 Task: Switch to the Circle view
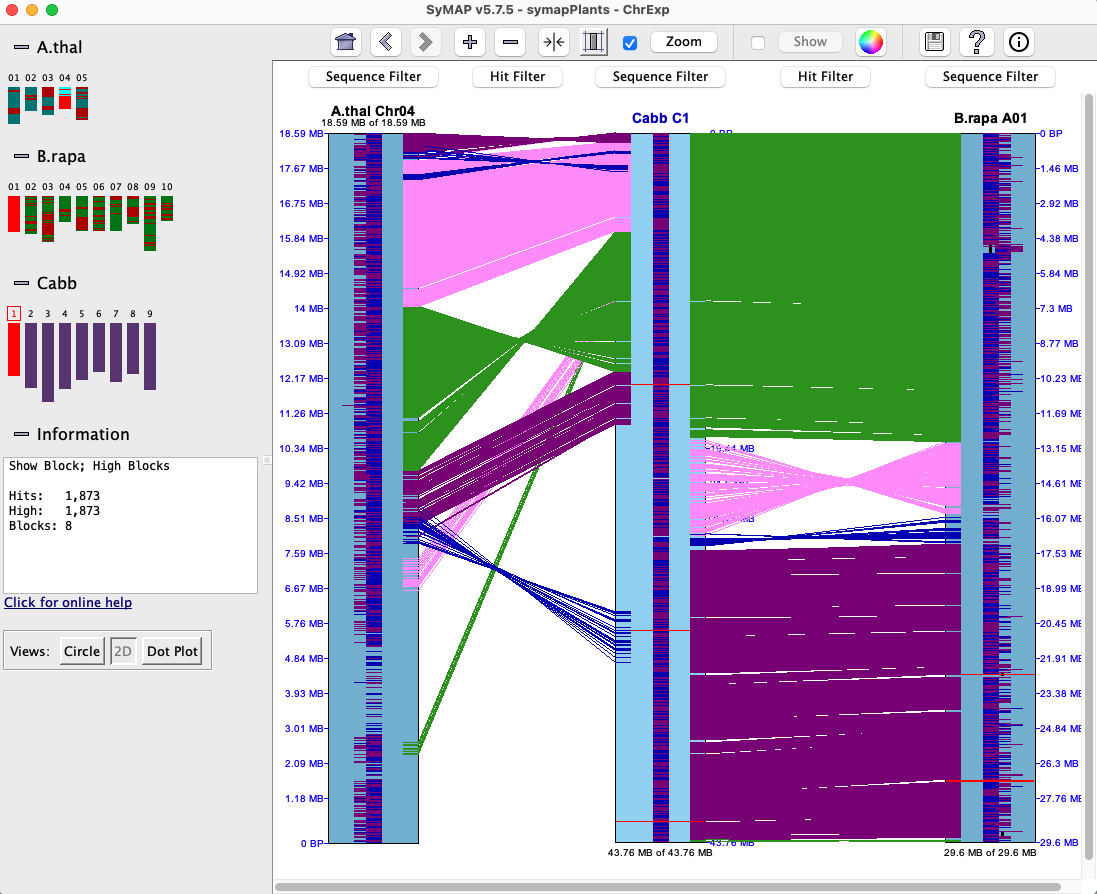point(82,651)
